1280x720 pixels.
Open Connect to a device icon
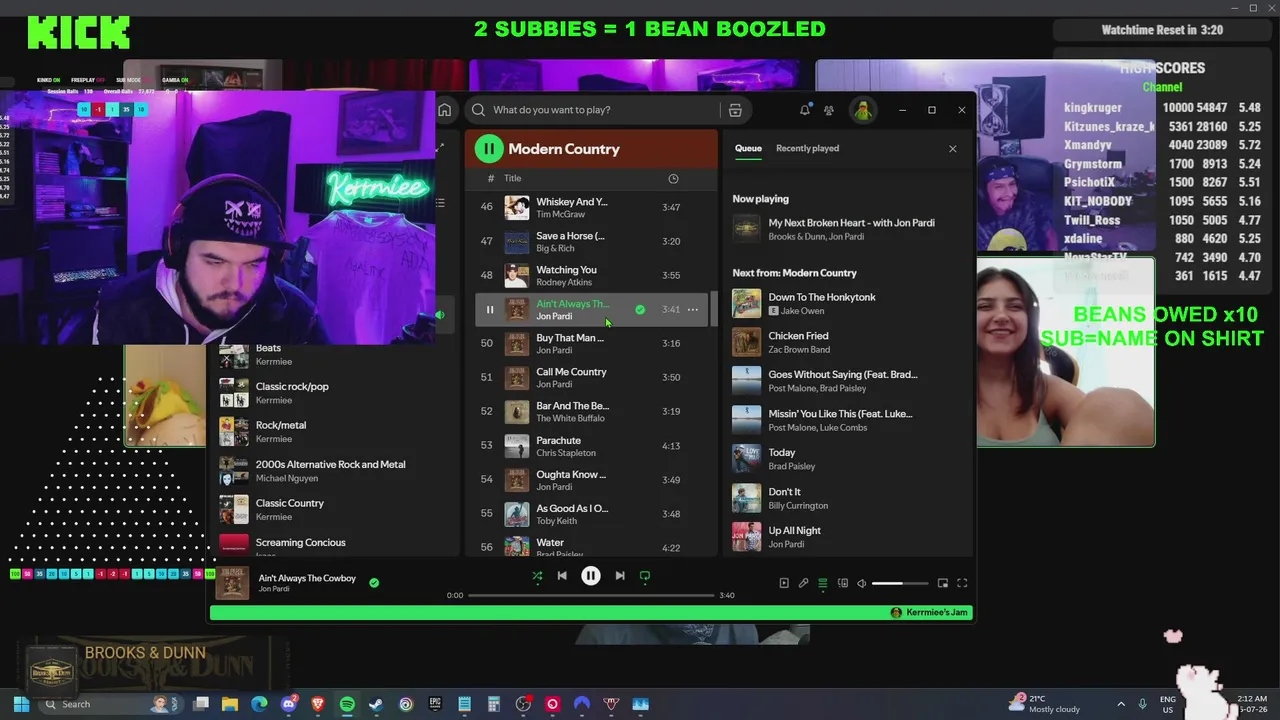coord(843,583)
